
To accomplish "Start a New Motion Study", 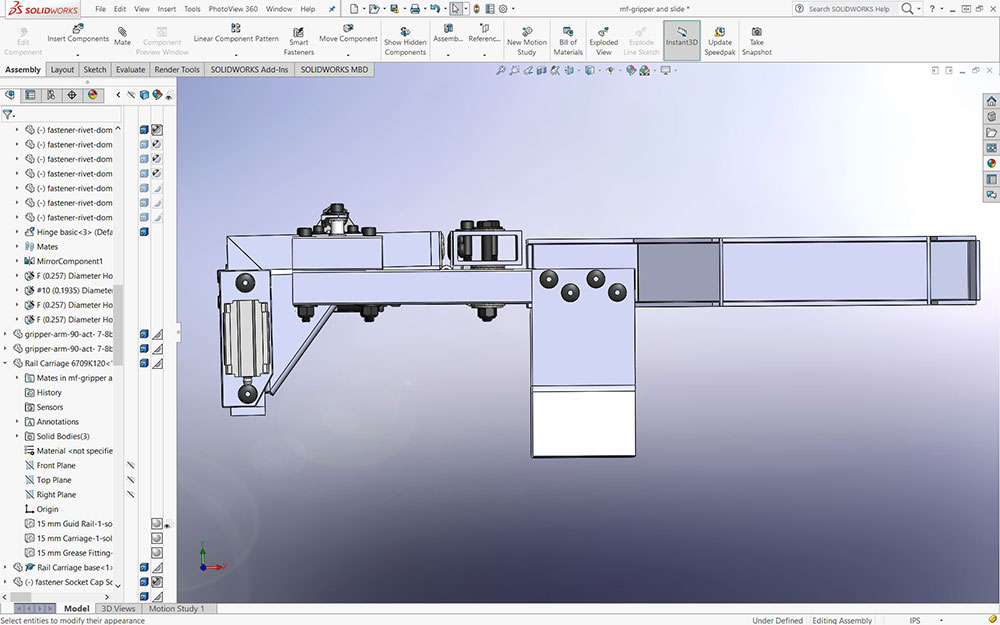I will click(527, 41).
